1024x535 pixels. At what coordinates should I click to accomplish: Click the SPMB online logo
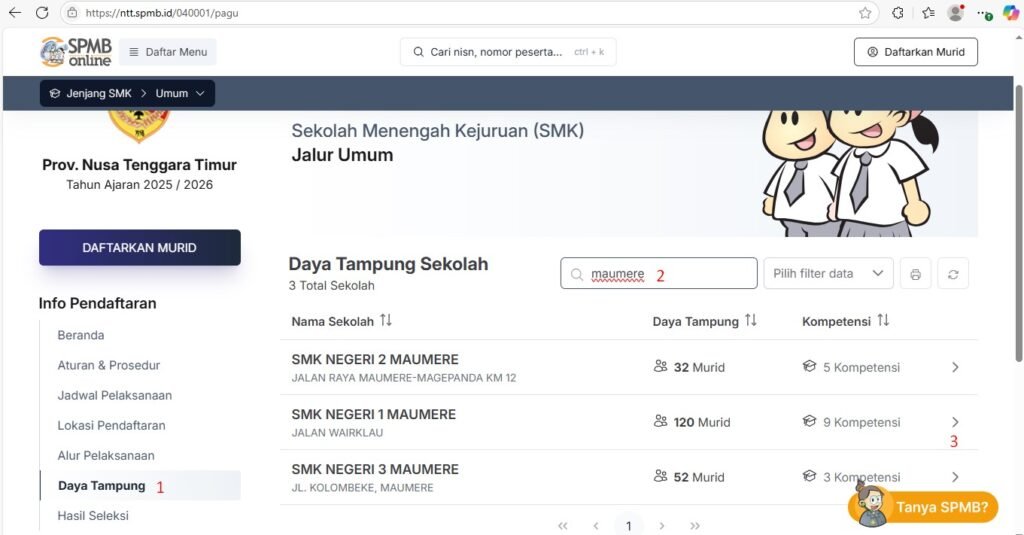click(76, 52)
